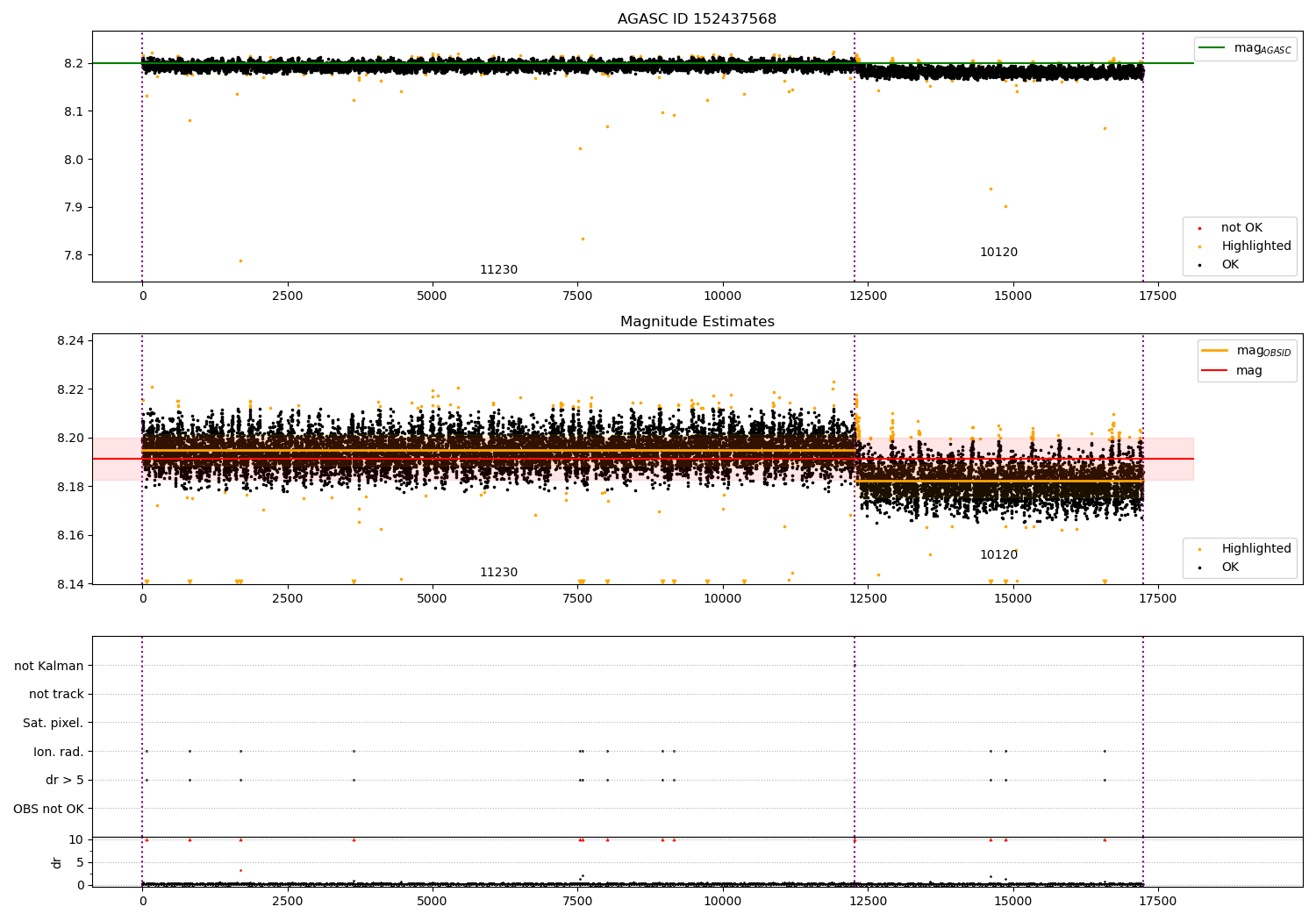
Task: Click 'OK' legend marker in Magnitude Estimates plot
Action: pyautogui.click(x=1200, y=568)
